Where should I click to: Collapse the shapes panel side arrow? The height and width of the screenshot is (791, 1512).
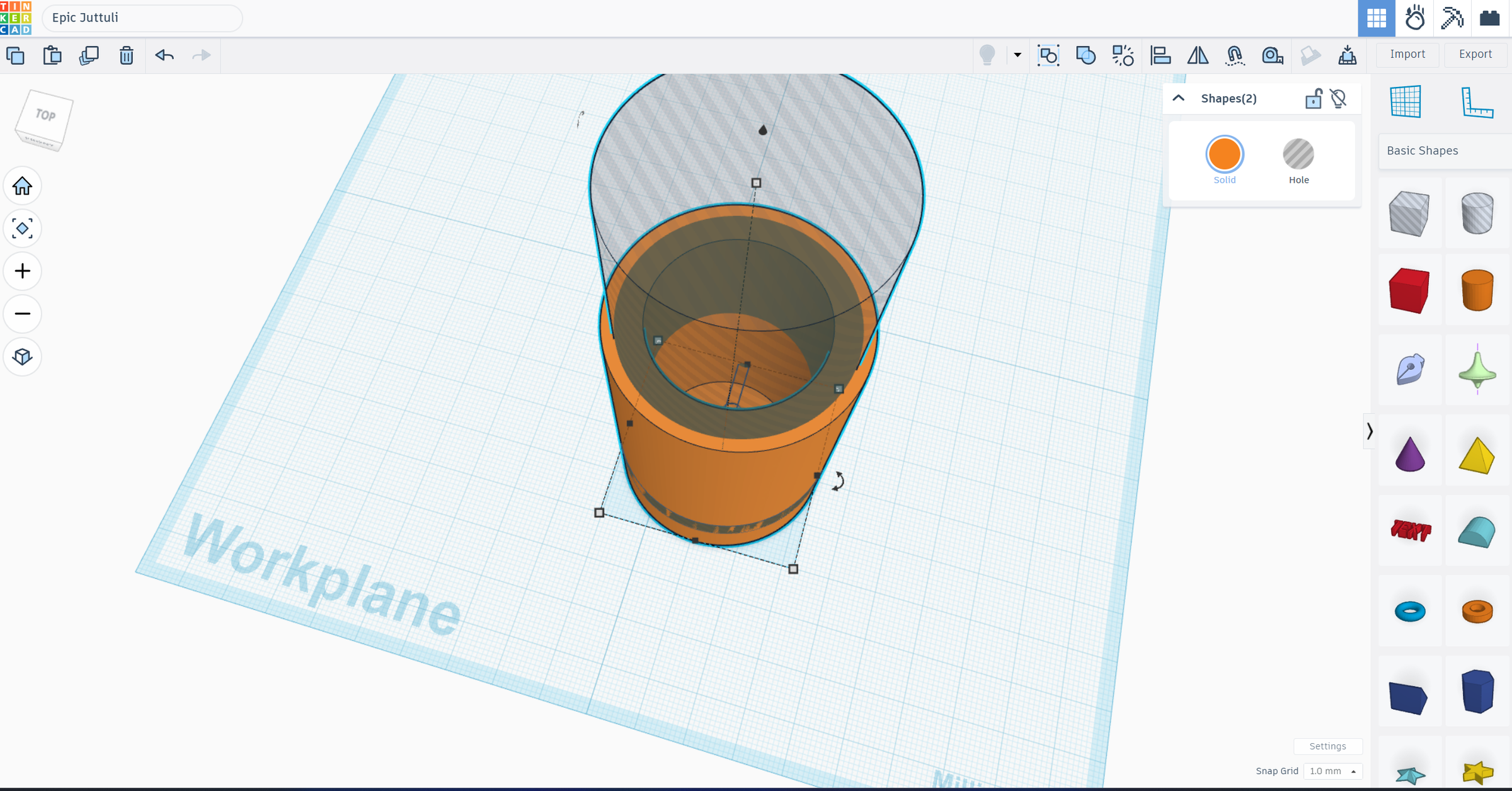click(x=1369, y=431)
